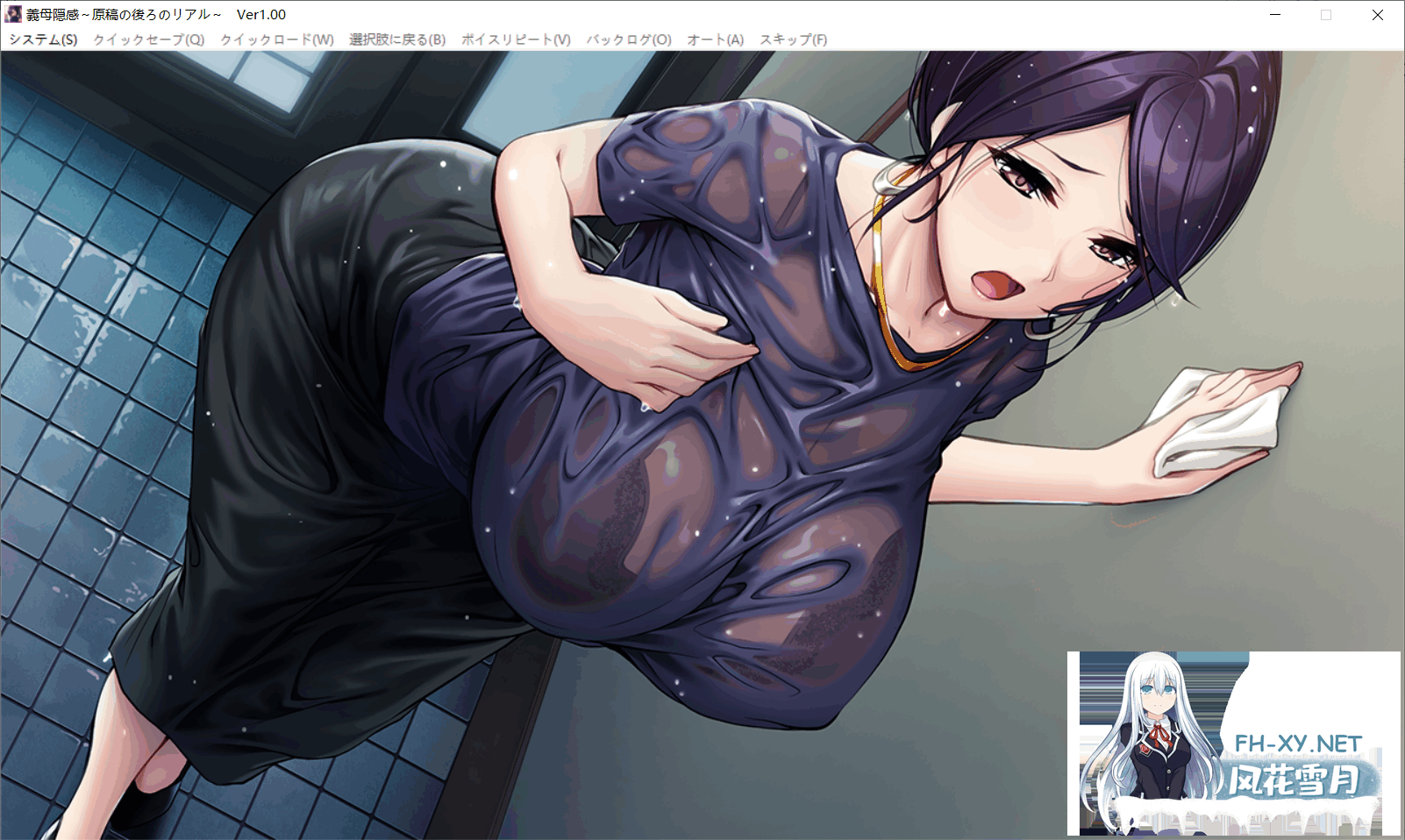Image resolution: width=1405 pixels, height=840 pixels.
Task: Open the クイックロード(W) menu
Action: point(276,39)
